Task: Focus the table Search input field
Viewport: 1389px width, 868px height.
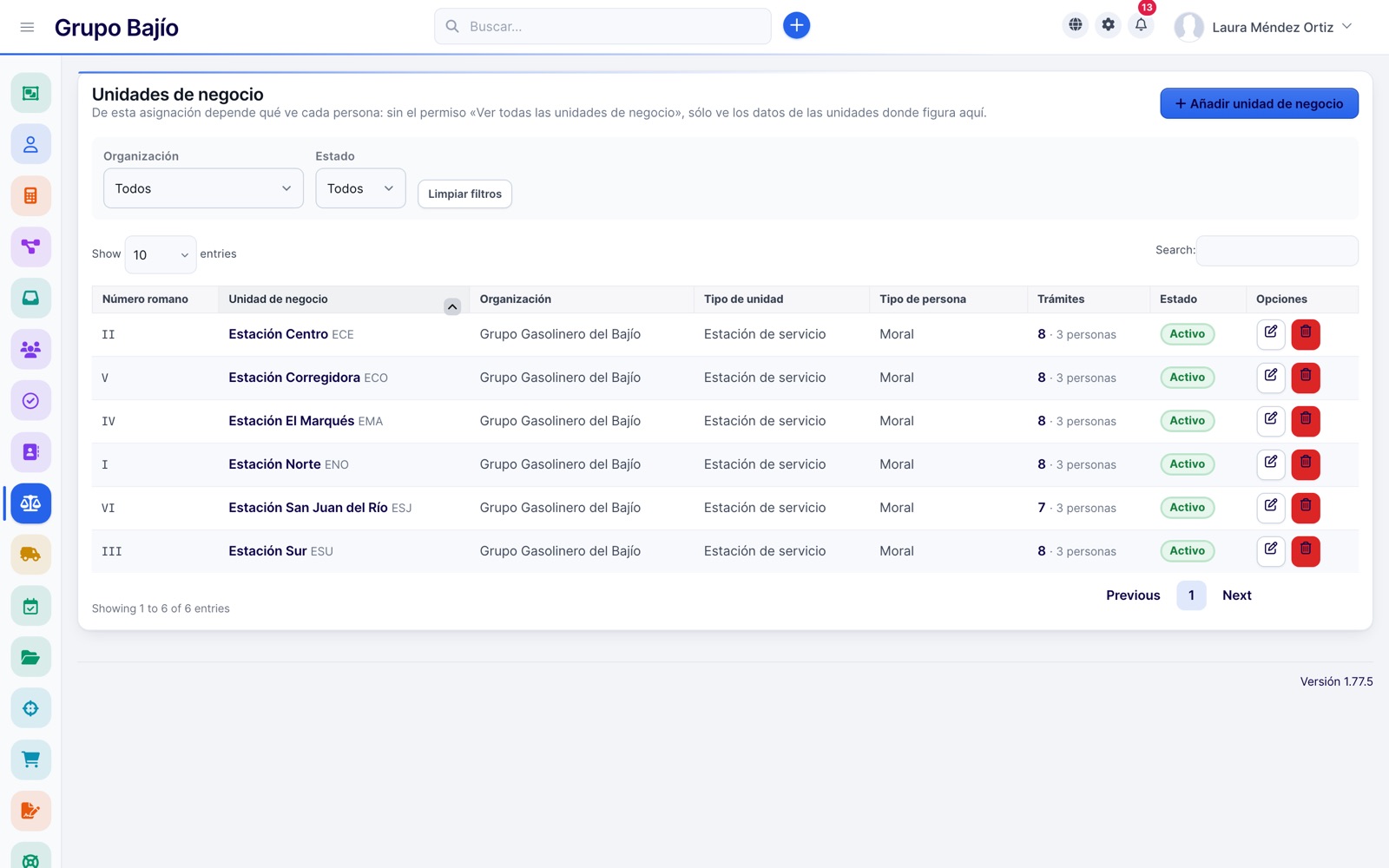Action: tap(1277, 251)
